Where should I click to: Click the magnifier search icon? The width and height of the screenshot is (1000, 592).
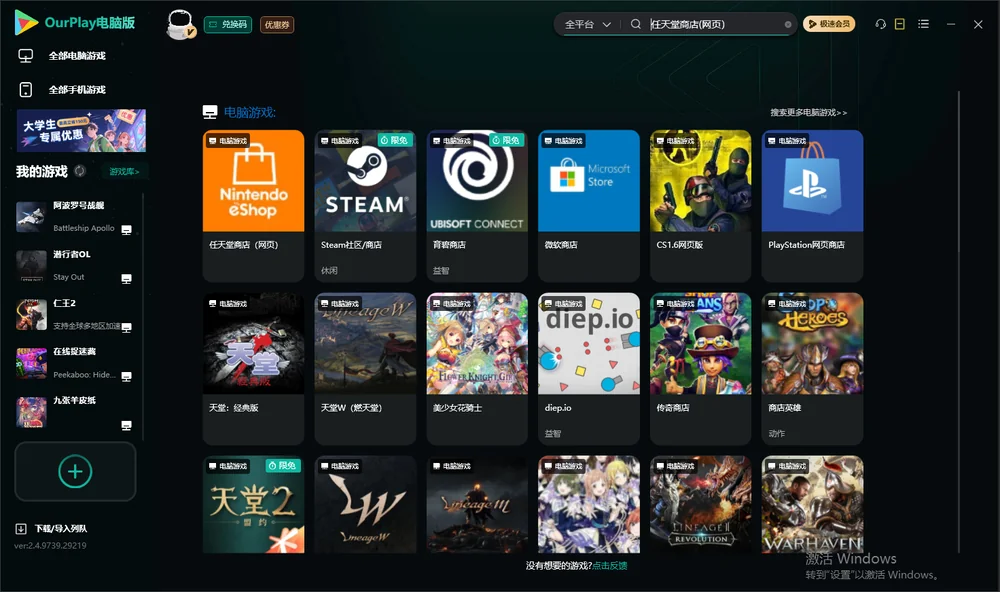pyautogui.click(x=636, y=24)
